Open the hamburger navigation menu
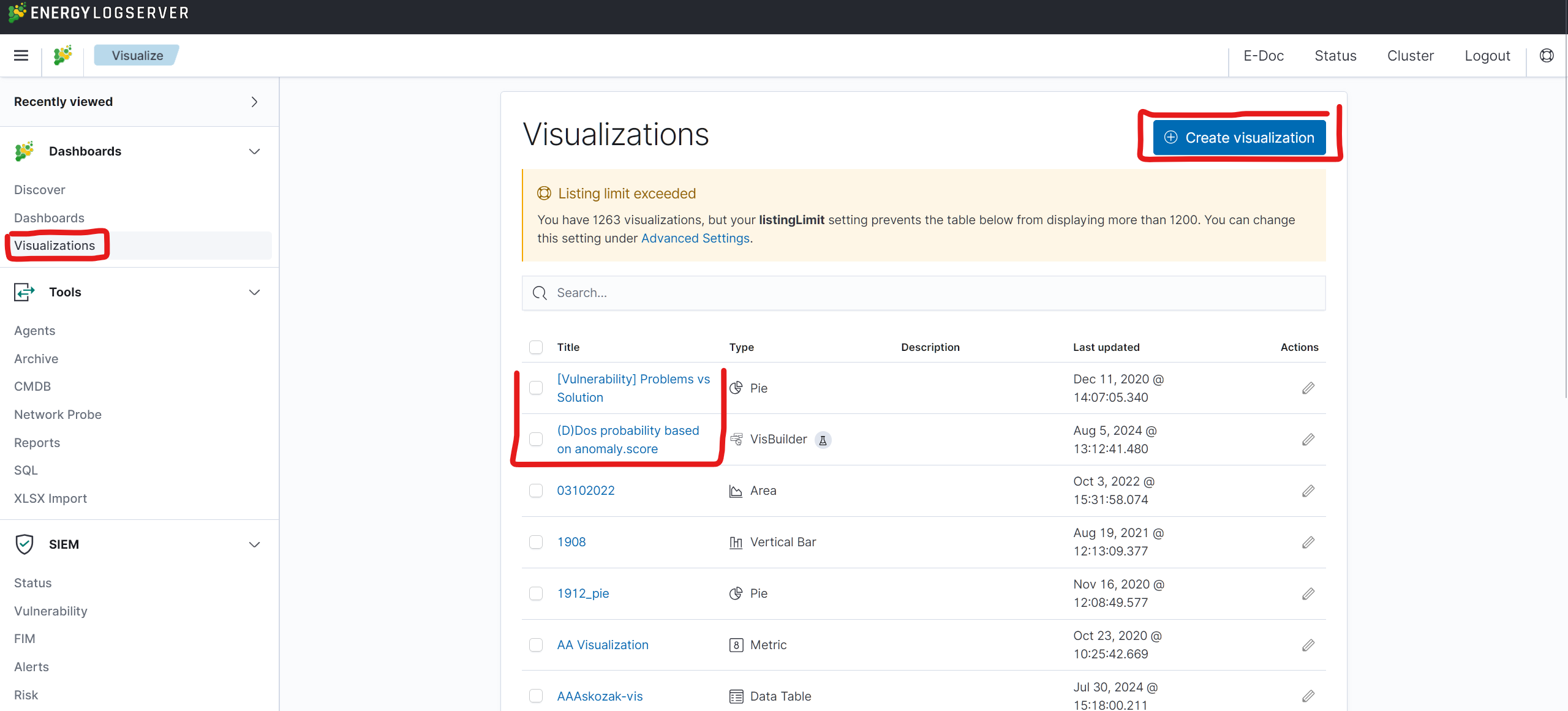This screenshot has width=1568, height=711. click(x=21, y=56)
